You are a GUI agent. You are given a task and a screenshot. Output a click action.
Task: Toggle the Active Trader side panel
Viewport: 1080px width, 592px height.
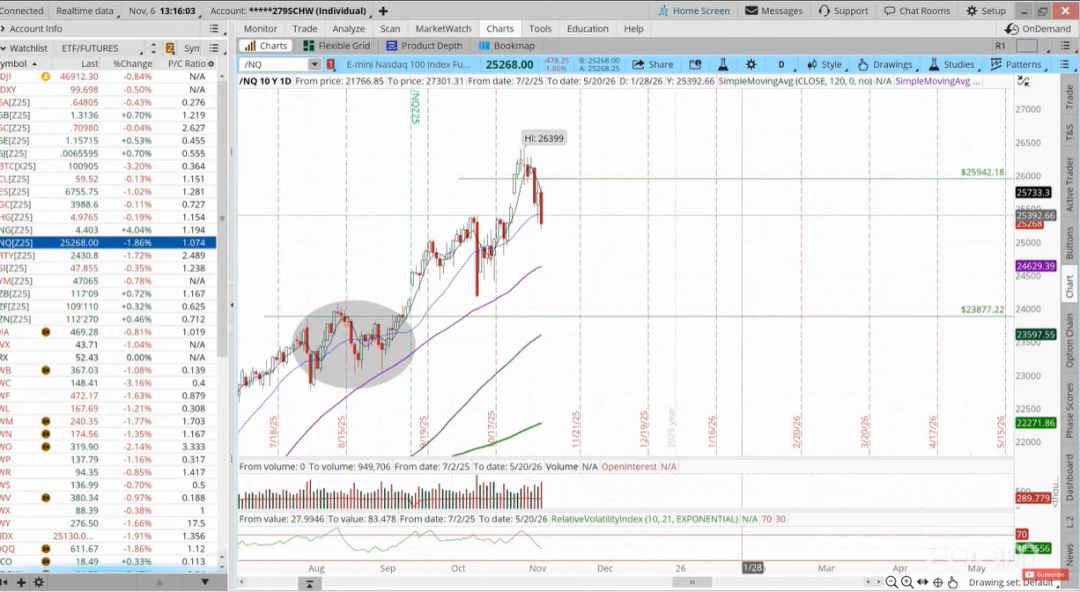click(1070, 184)
